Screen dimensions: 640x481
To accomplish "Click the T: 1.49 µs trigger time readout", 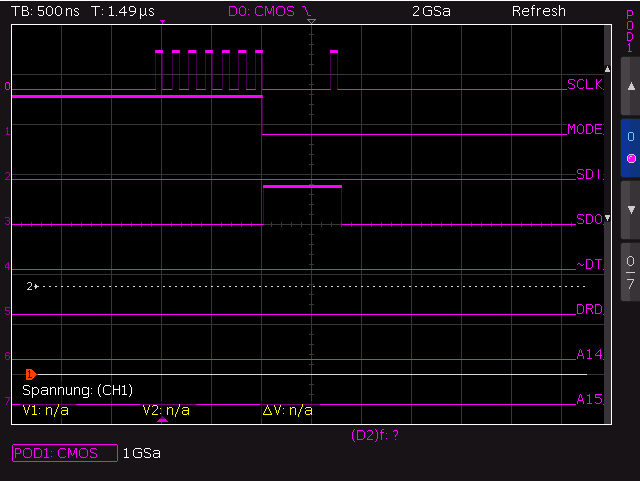I will click(123, 11).
